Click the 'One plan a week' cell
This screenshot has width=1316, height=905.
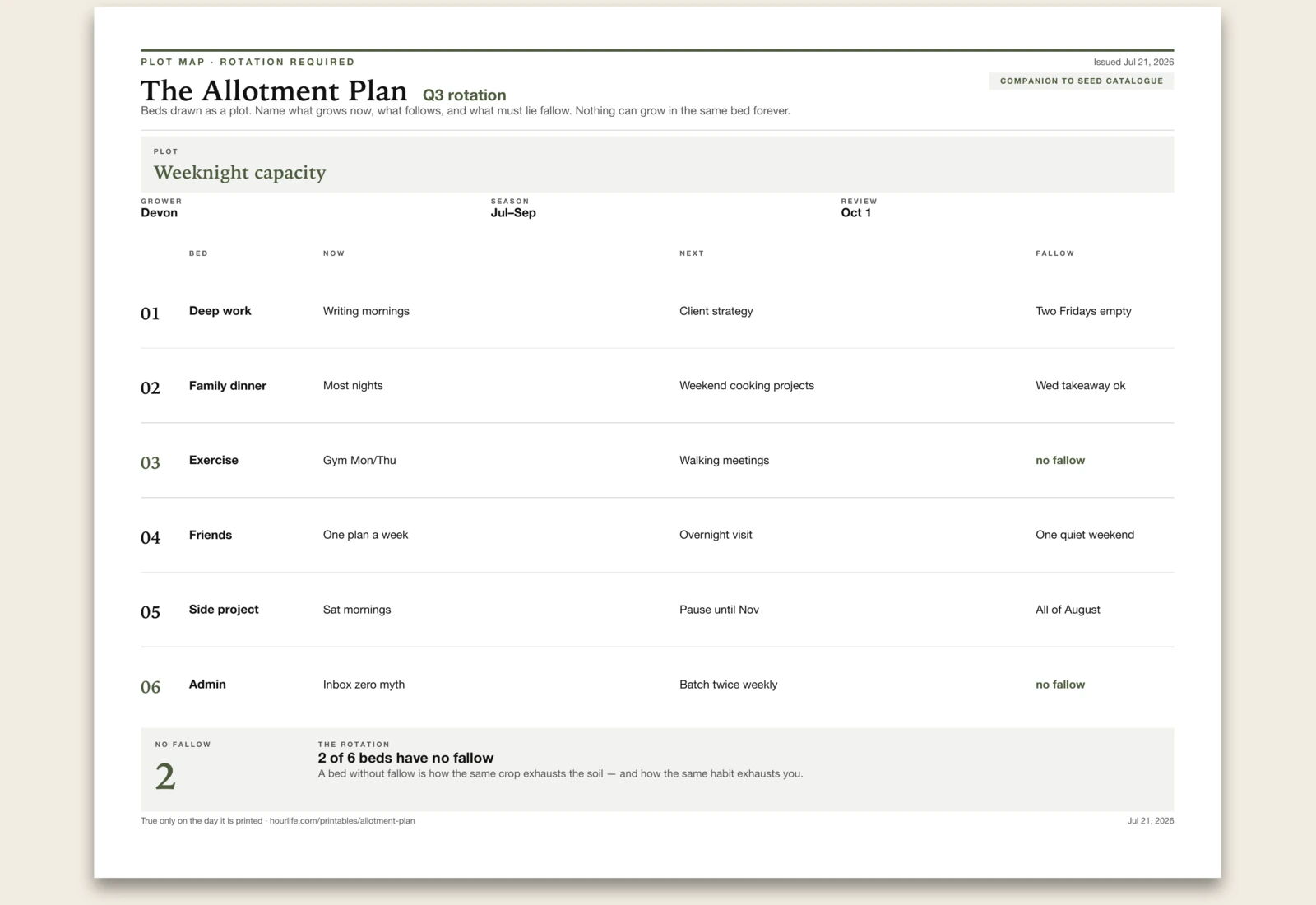365,535
